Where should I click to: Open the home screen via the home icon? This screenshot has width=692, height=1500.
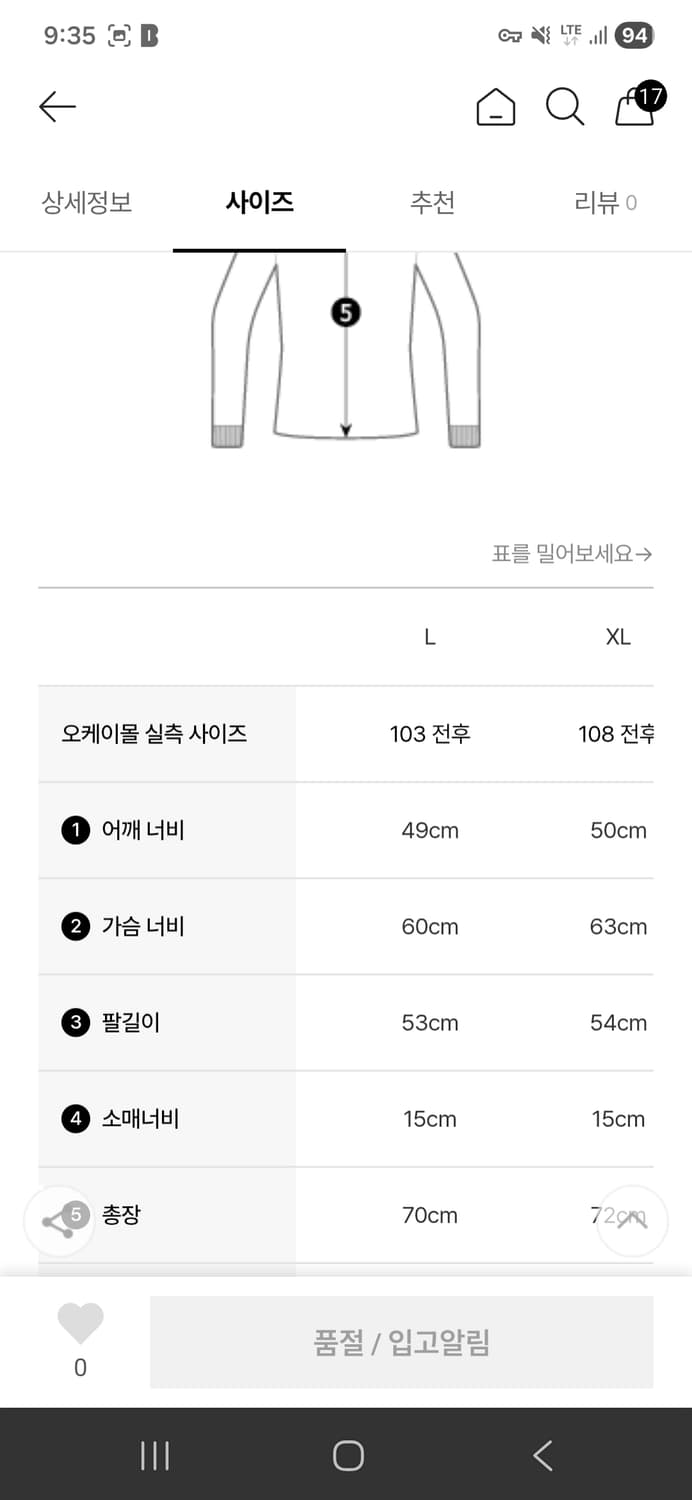tap(496, 107)
